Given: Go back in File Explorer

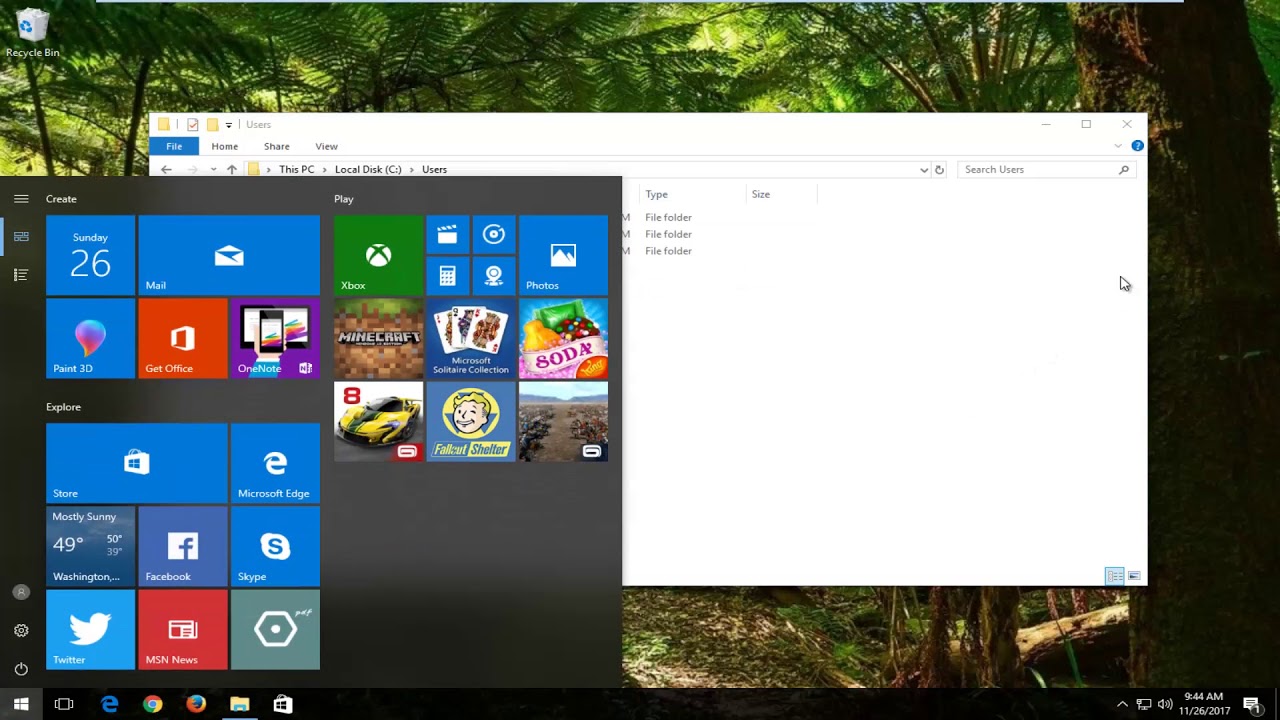Looking at the screenshot, I should pyautogui.click(x=166, y=170).
